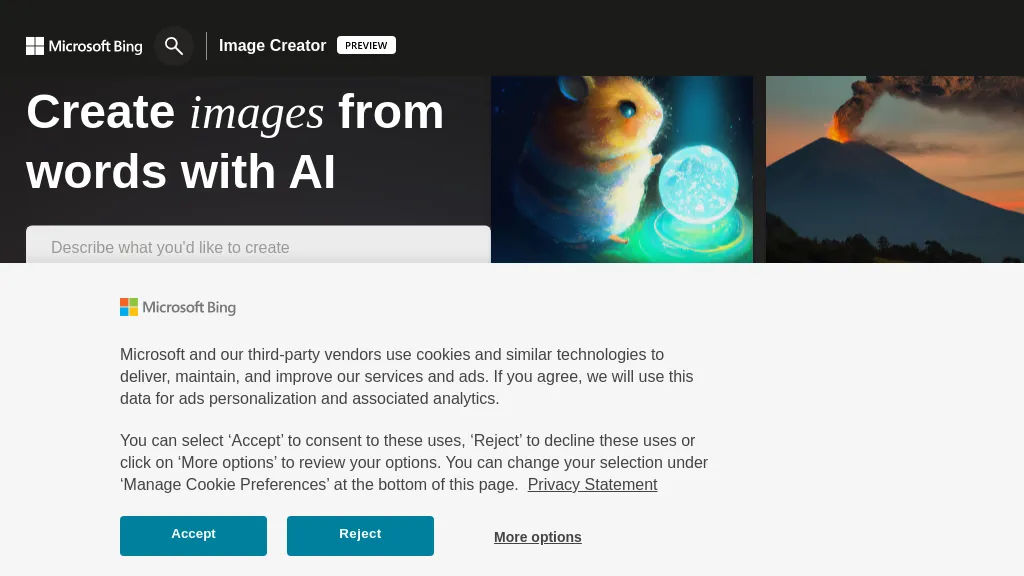Click the white four-square Microsoft logo in header

point(35,46)
